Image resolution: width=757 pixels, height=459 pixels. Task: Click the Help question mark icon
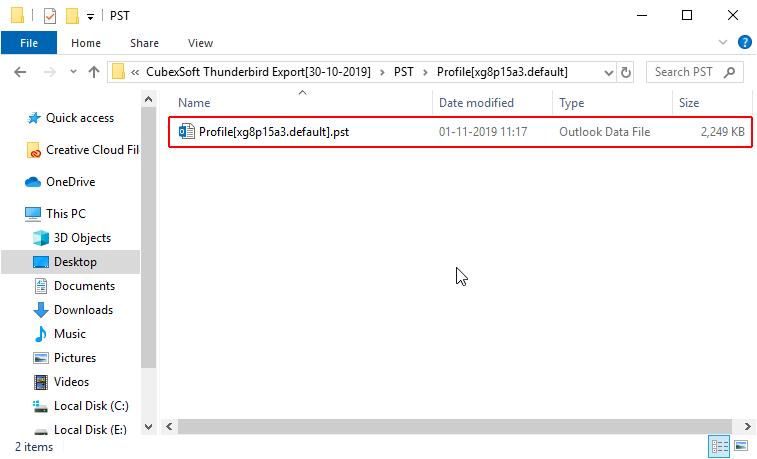(x=744, y=42)
